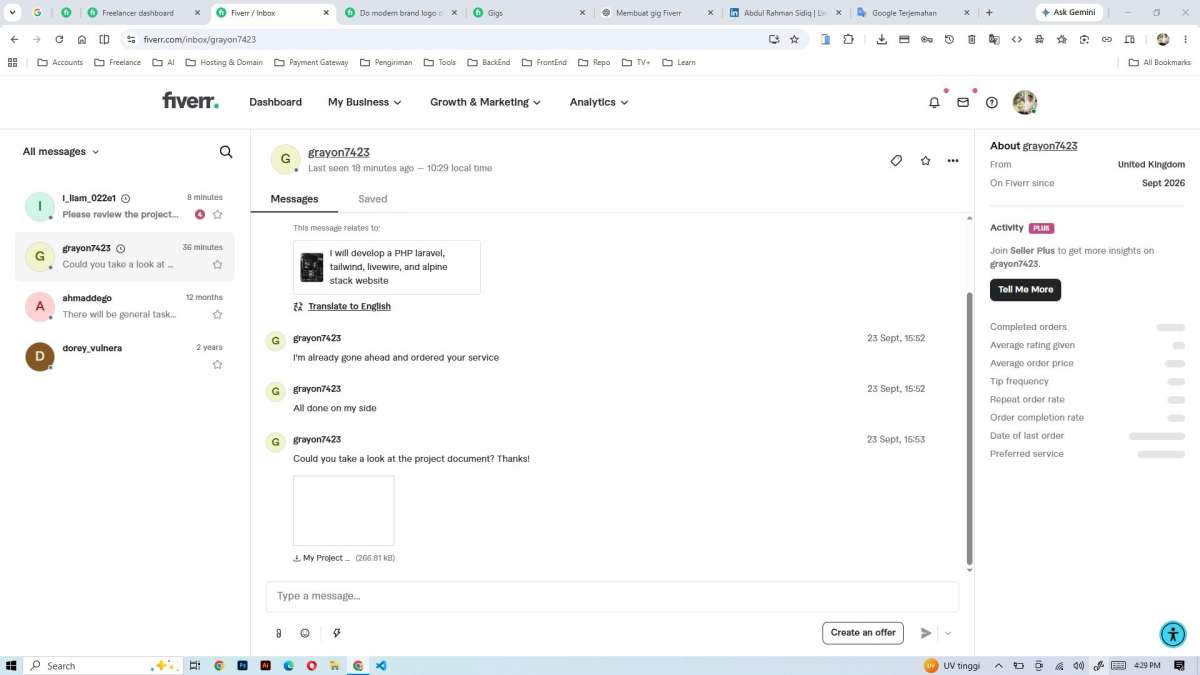Open the emoji picker
This screenshot has height=675, width=1200.
[305, 633]
